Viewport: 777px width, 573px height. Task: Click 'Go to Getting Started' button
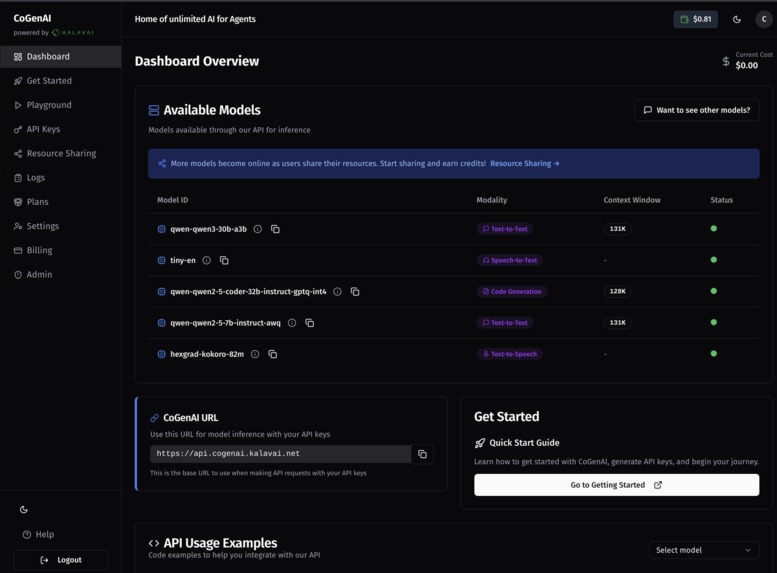coord(616,485)
